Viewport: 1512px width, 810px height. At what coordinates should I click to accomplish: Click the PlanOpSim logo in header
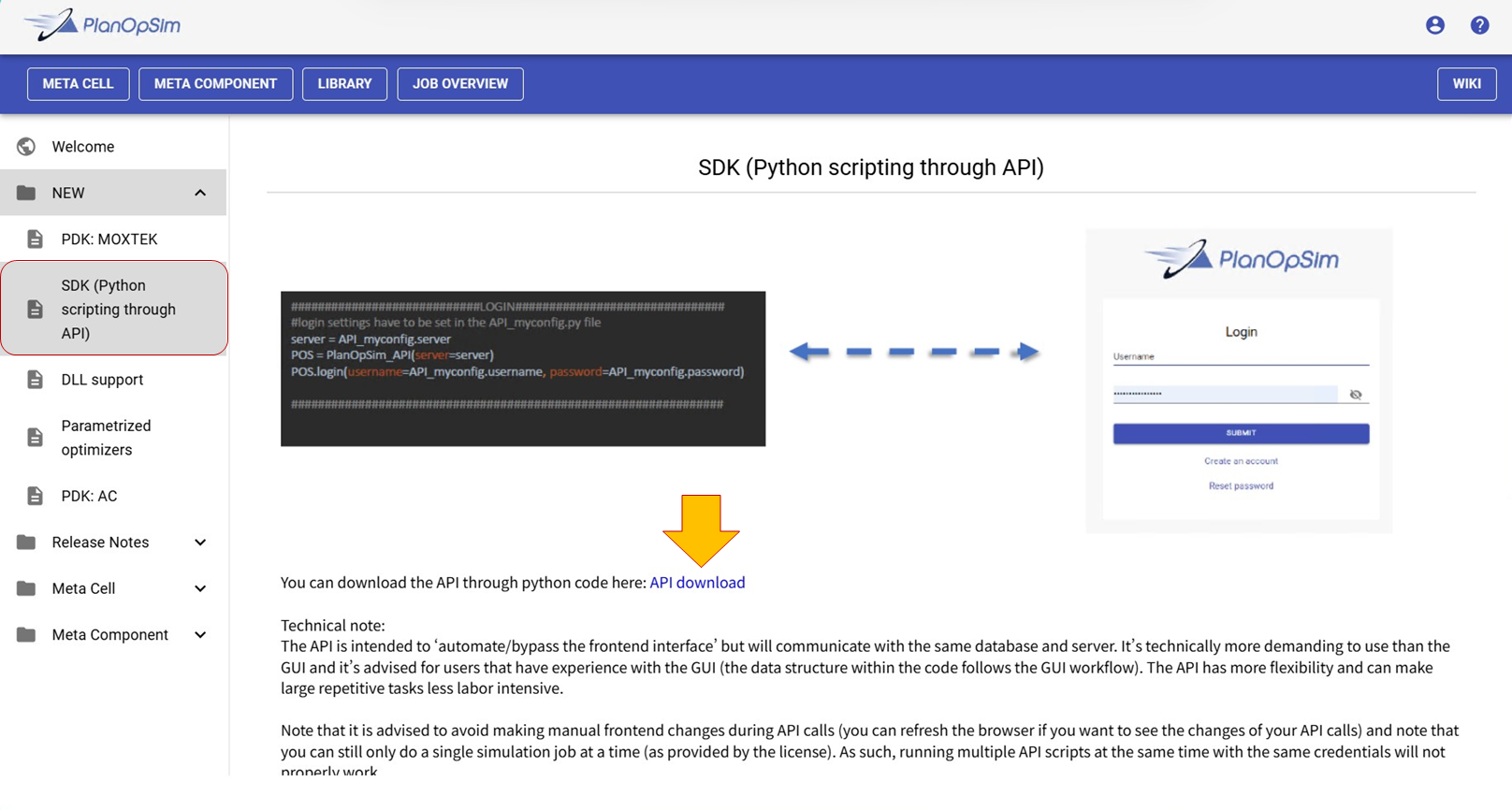(x=102, y=25)
